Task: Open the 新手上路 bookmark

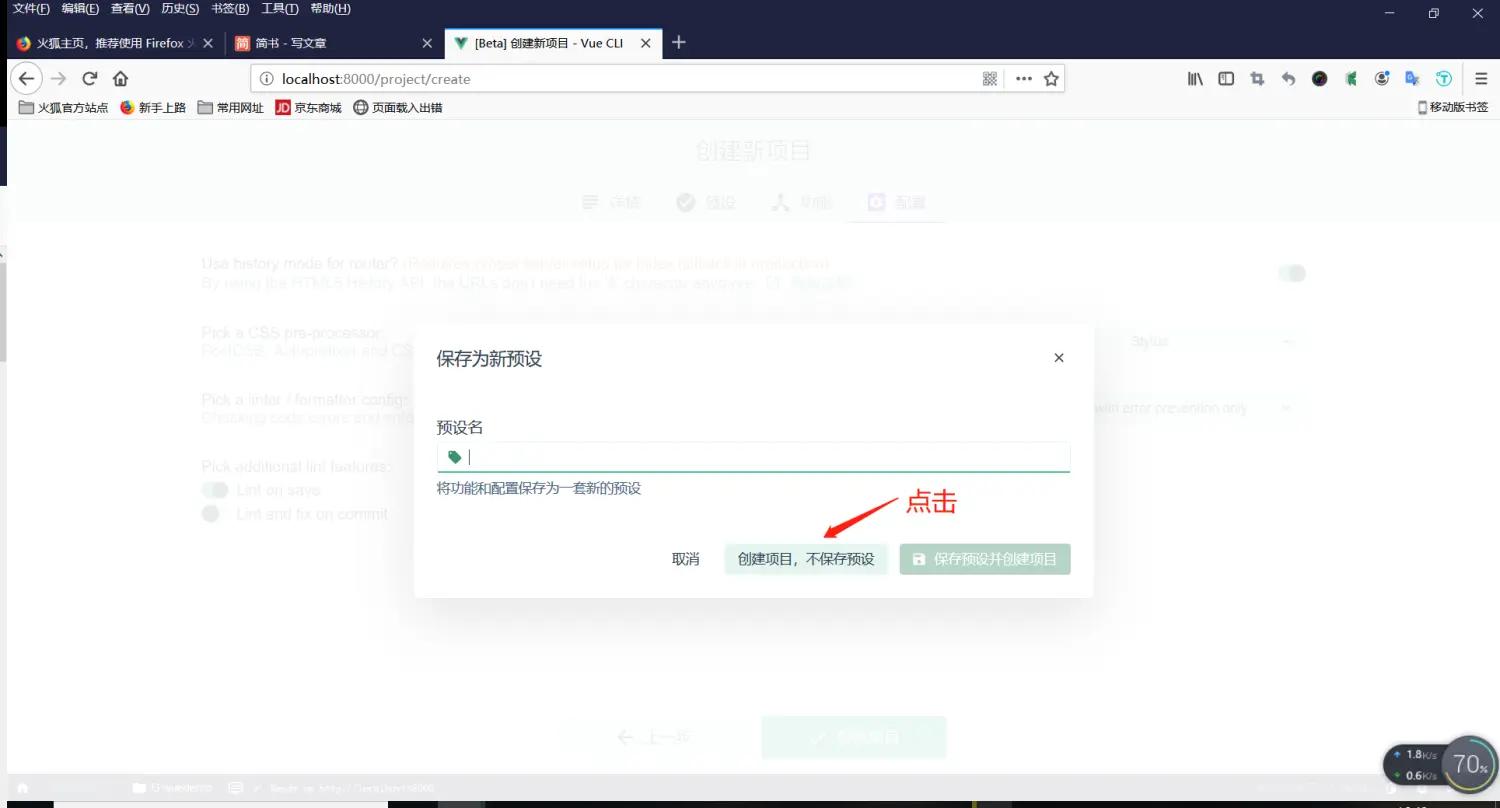Action: click(153, 107)
